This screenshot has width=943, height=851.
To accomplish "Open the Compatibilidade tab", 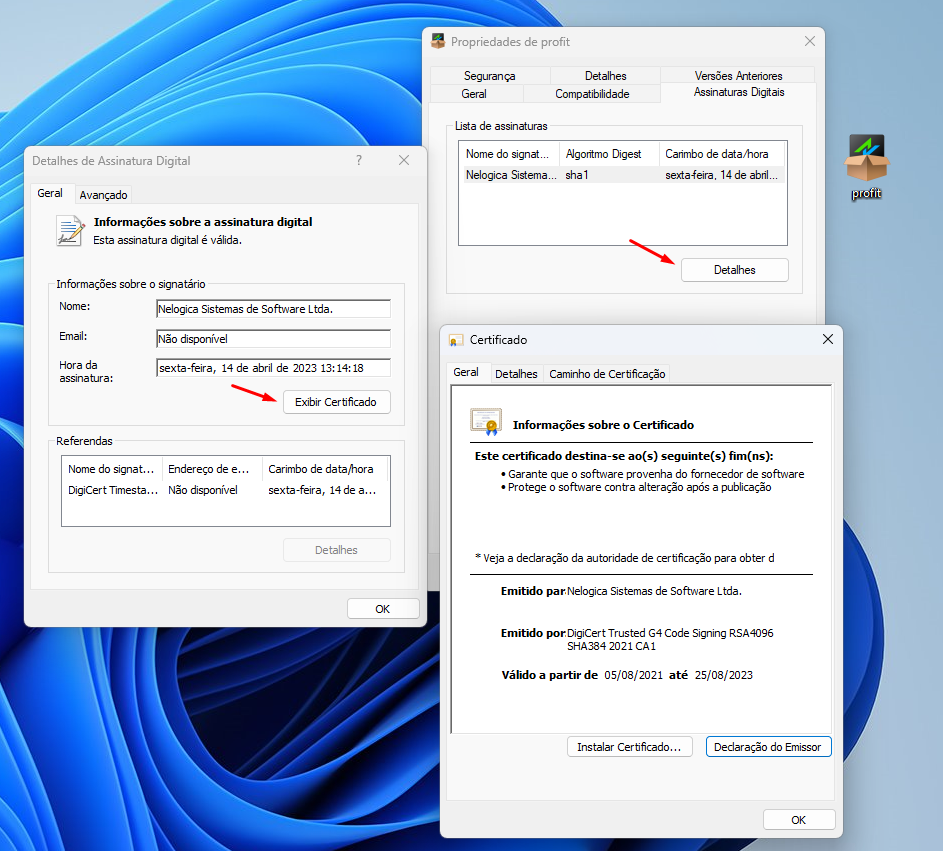I will 592,94.
